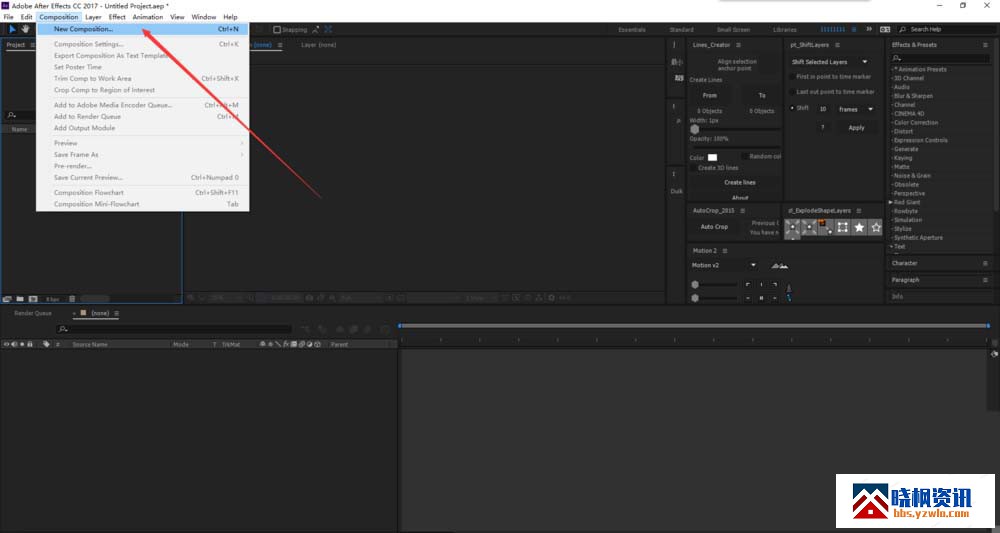Image resolution: width=1000 pixels, height=533 pixels.
Task: Open the Character panel menu icon
Action: pos(985,263)
